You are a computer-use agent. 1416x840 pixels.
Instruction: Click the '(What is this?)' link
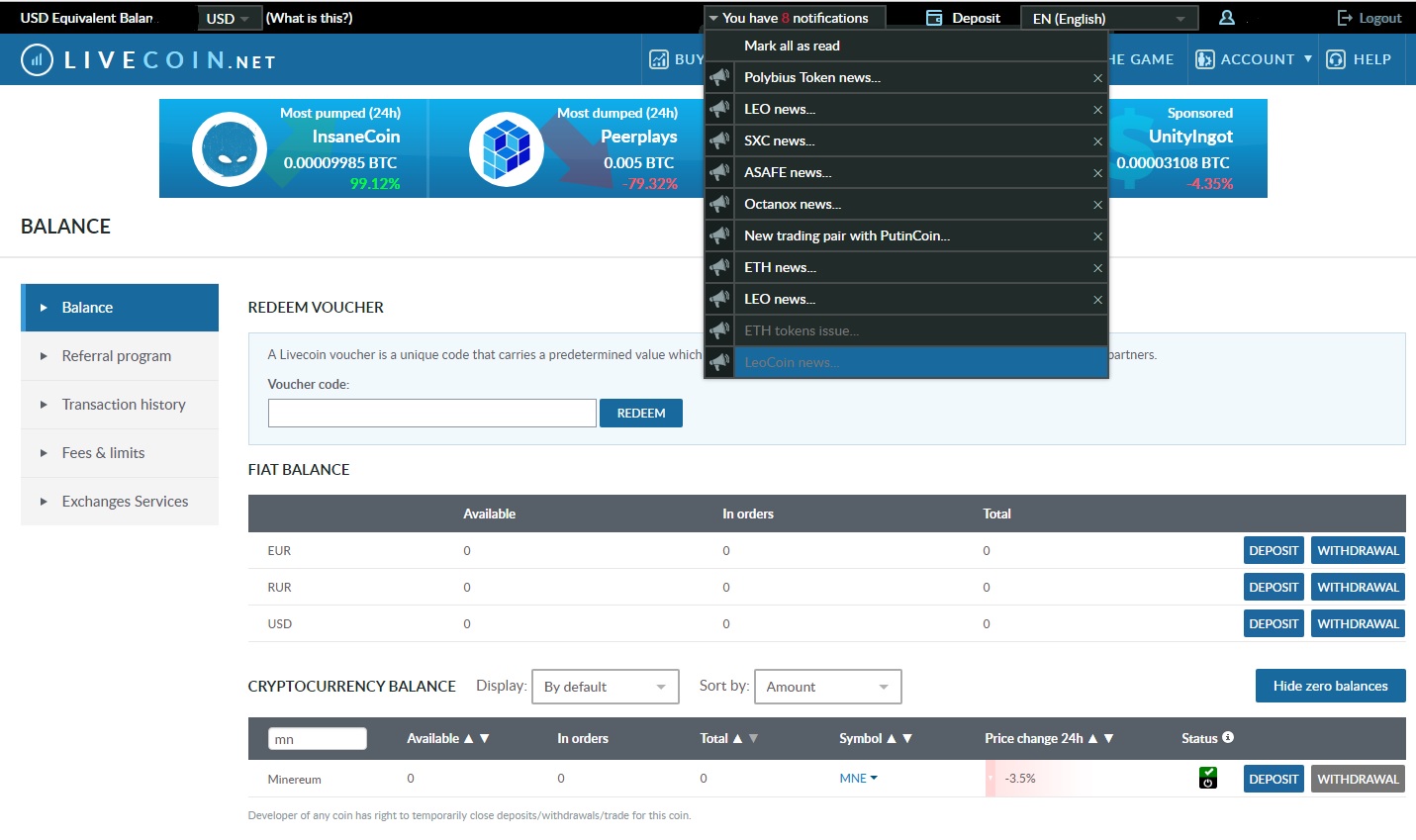tap(309, 18)
